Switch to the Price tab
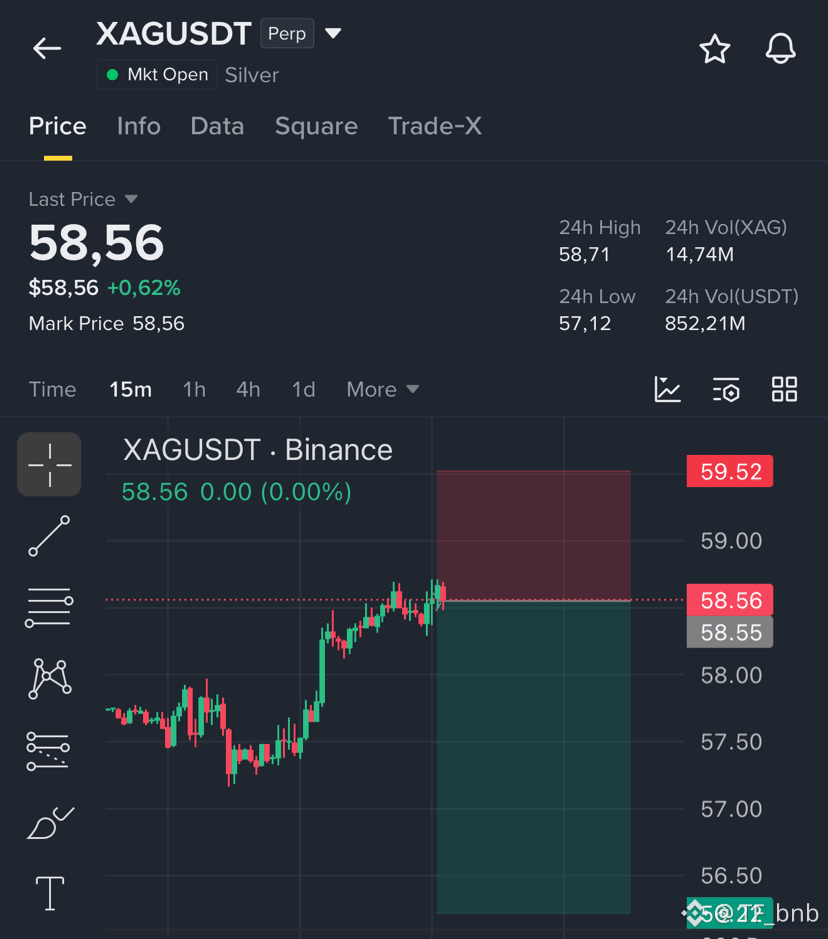This screenshot has width=828, height=939. point(57,126)
